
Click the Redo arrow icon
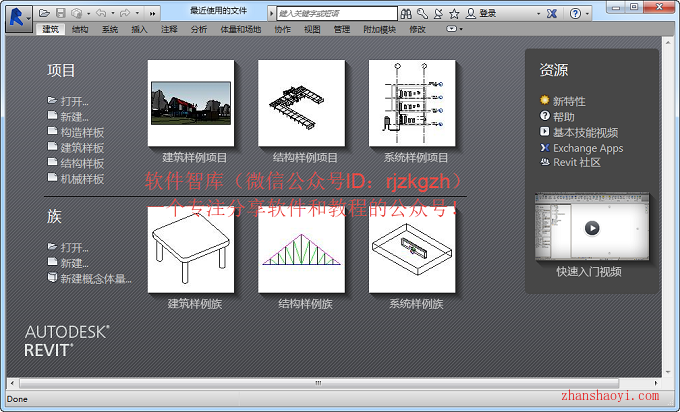(x=125, y=13)
